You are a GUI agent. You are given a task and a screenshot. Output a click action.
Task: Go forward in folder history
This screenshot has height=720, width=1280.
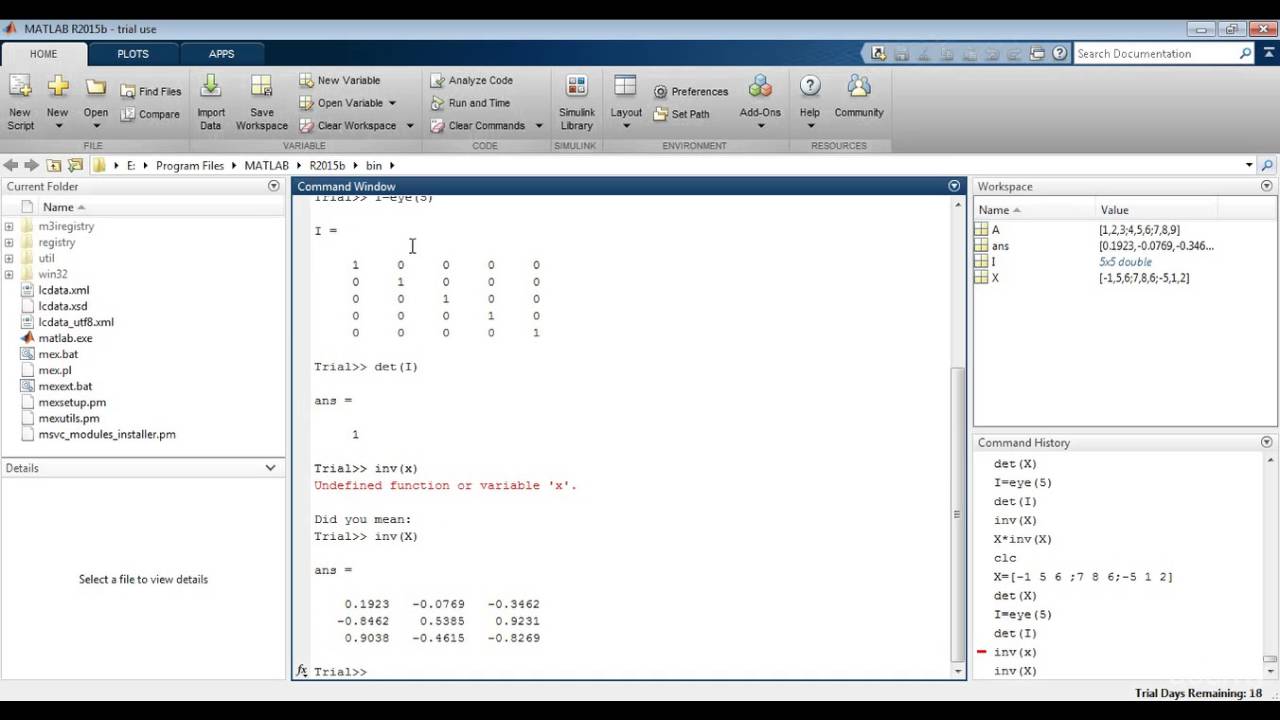(31, 165)
